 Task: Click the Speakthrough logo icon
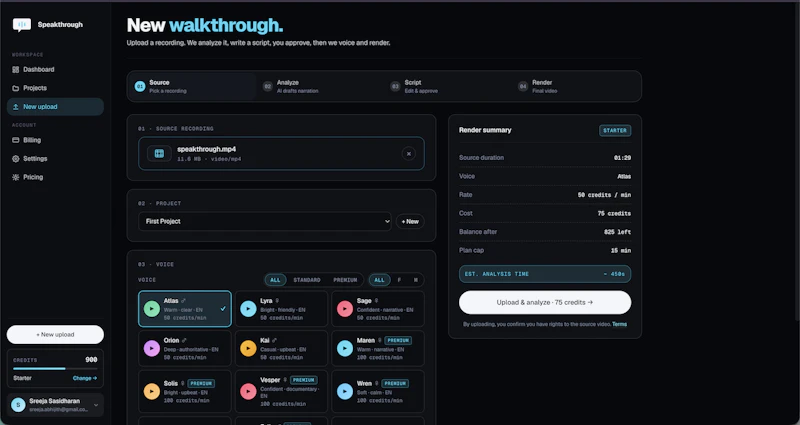pyautogui.click(x=22, y=24)
